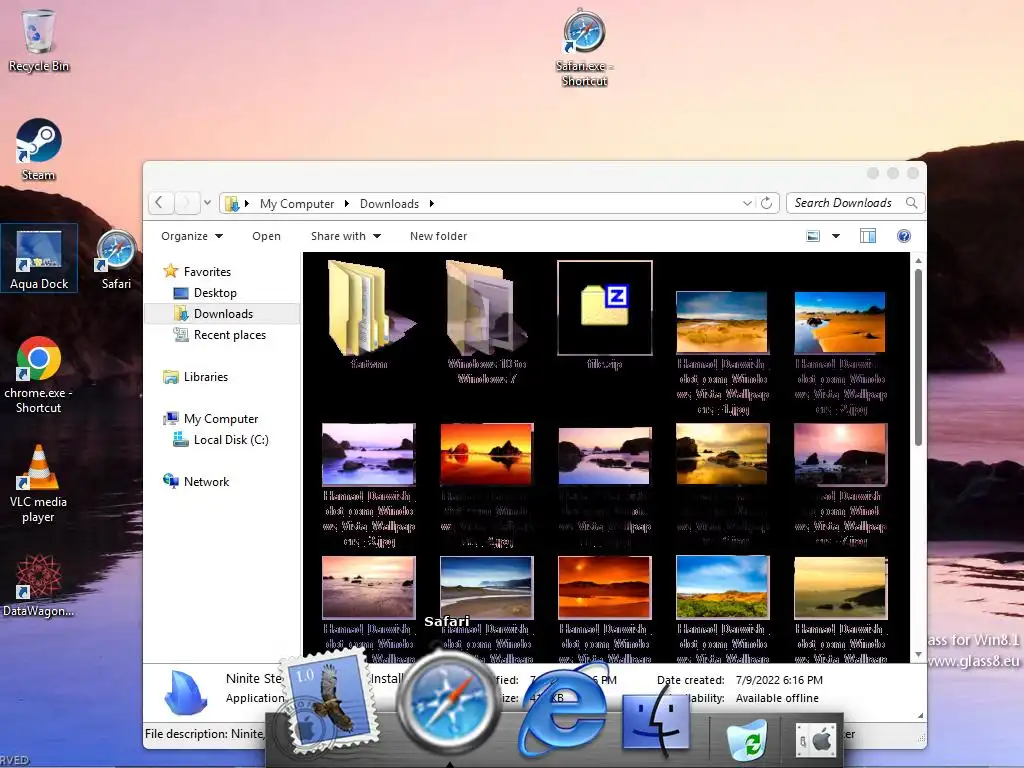Click the search magnifier icon
Screen dimensions: 1024x768
(911, 203)
